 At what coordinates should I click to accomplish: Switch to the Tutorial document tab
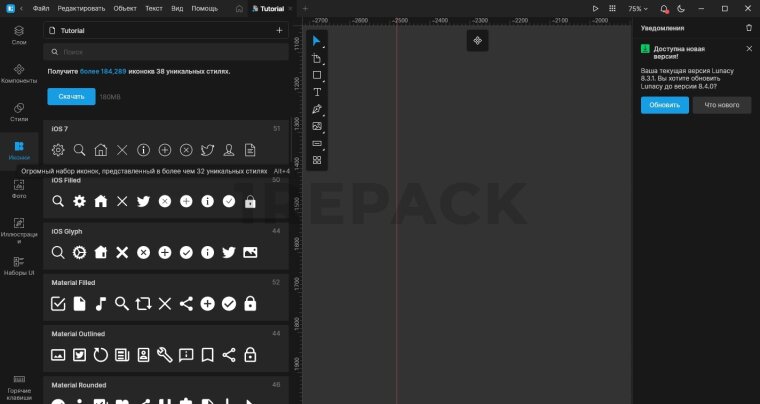[274, 8]
